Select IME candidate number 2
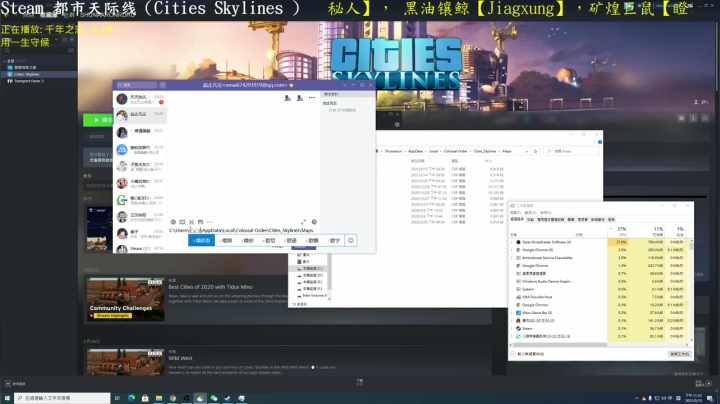Image resolution: width=720 pixels, height=404 pixels. click(x=226, y=241)
